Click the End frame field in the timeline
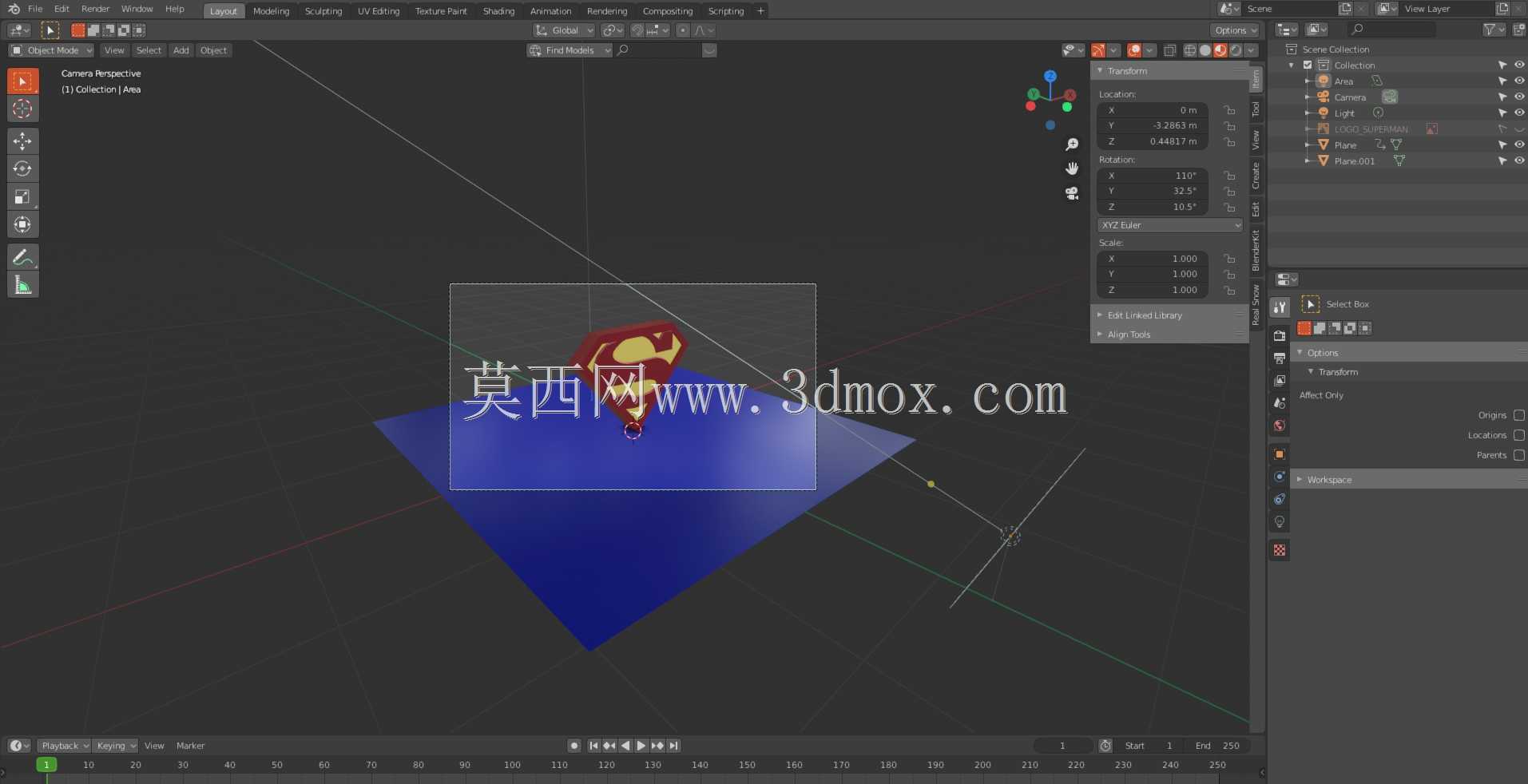 click(x=1217, y=746)
